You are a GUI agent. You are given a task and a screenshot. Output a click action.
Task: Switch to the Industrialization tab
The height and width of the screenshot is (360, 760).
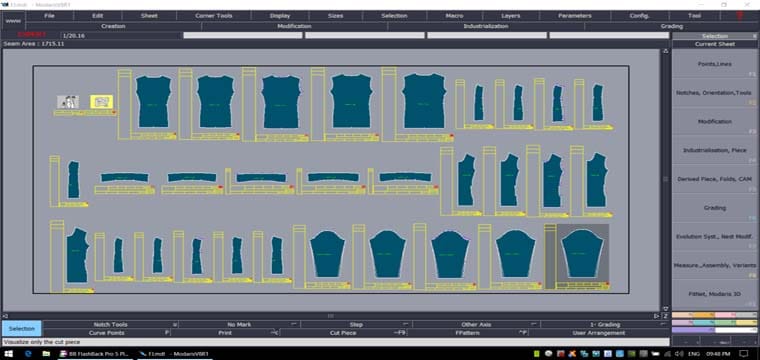coord(486,26)
